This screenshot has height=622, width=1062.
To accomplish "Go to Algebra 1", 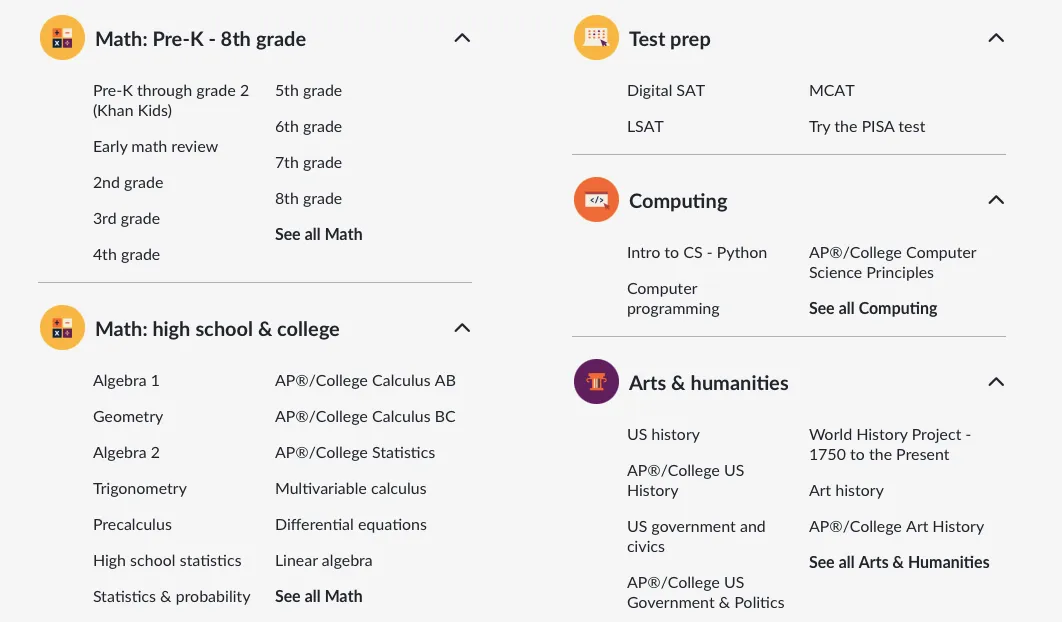I will pos(126,381).
